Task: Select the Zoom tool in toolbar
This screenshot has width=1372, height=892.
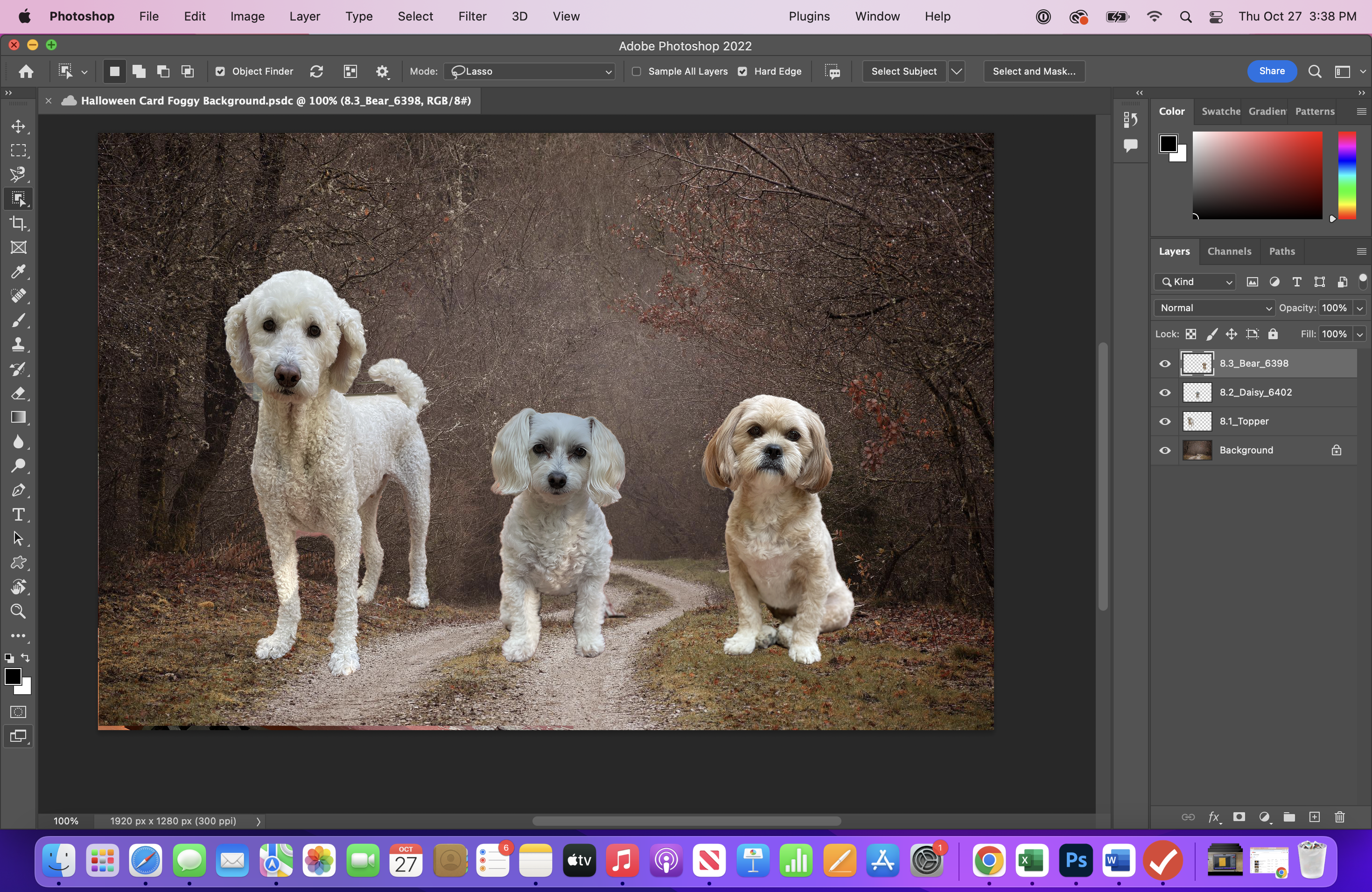Action: pos(19,611)
